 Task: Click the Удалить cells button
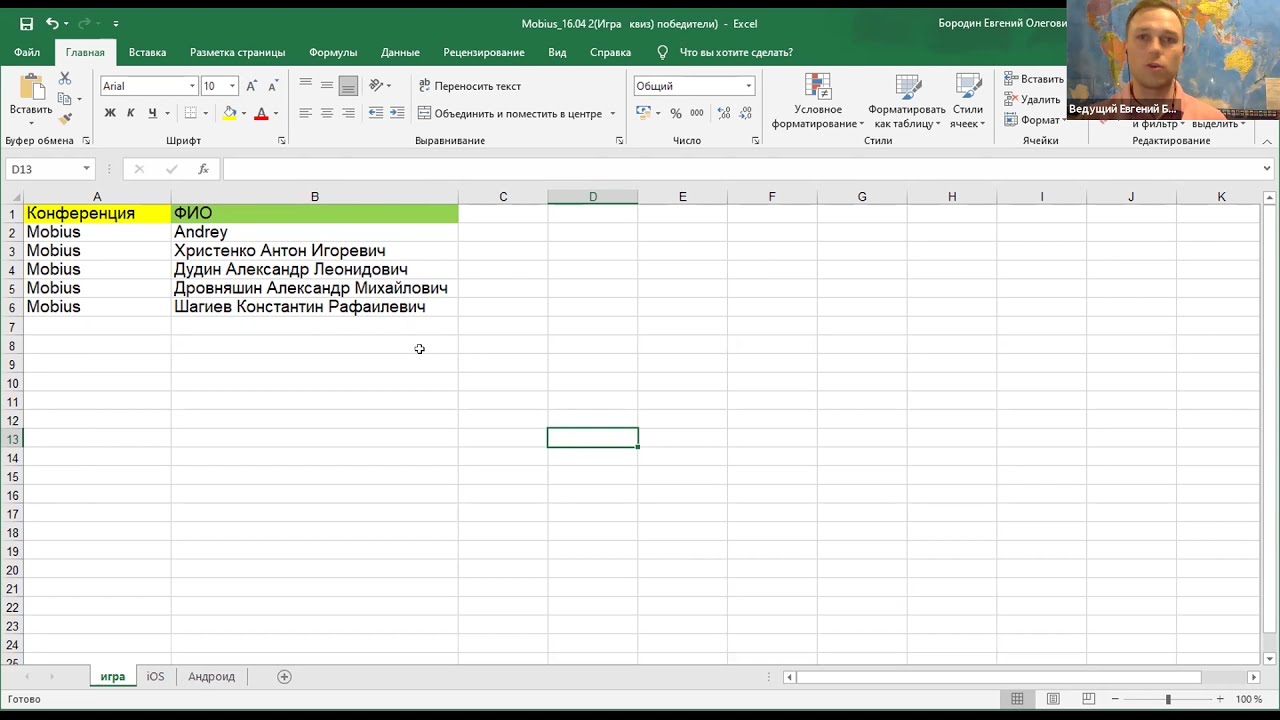pos(1032,99)
